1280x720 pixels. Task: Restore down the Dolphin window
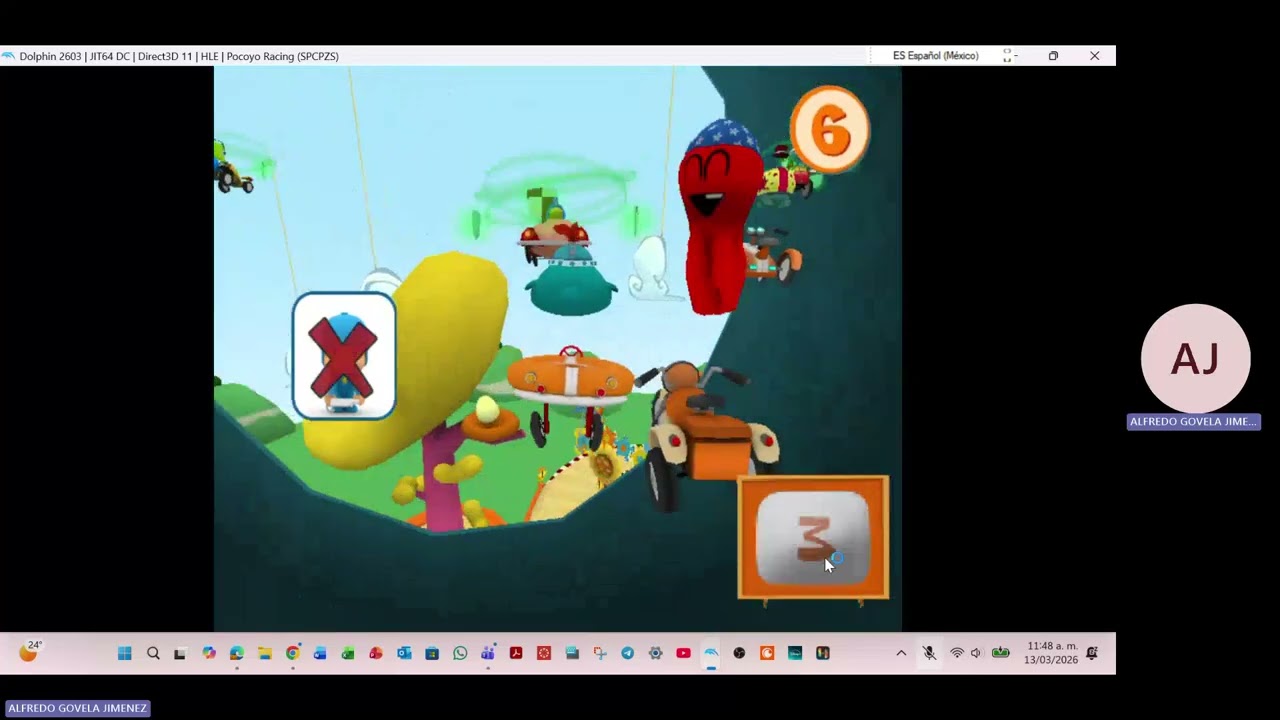[1053, 56]
